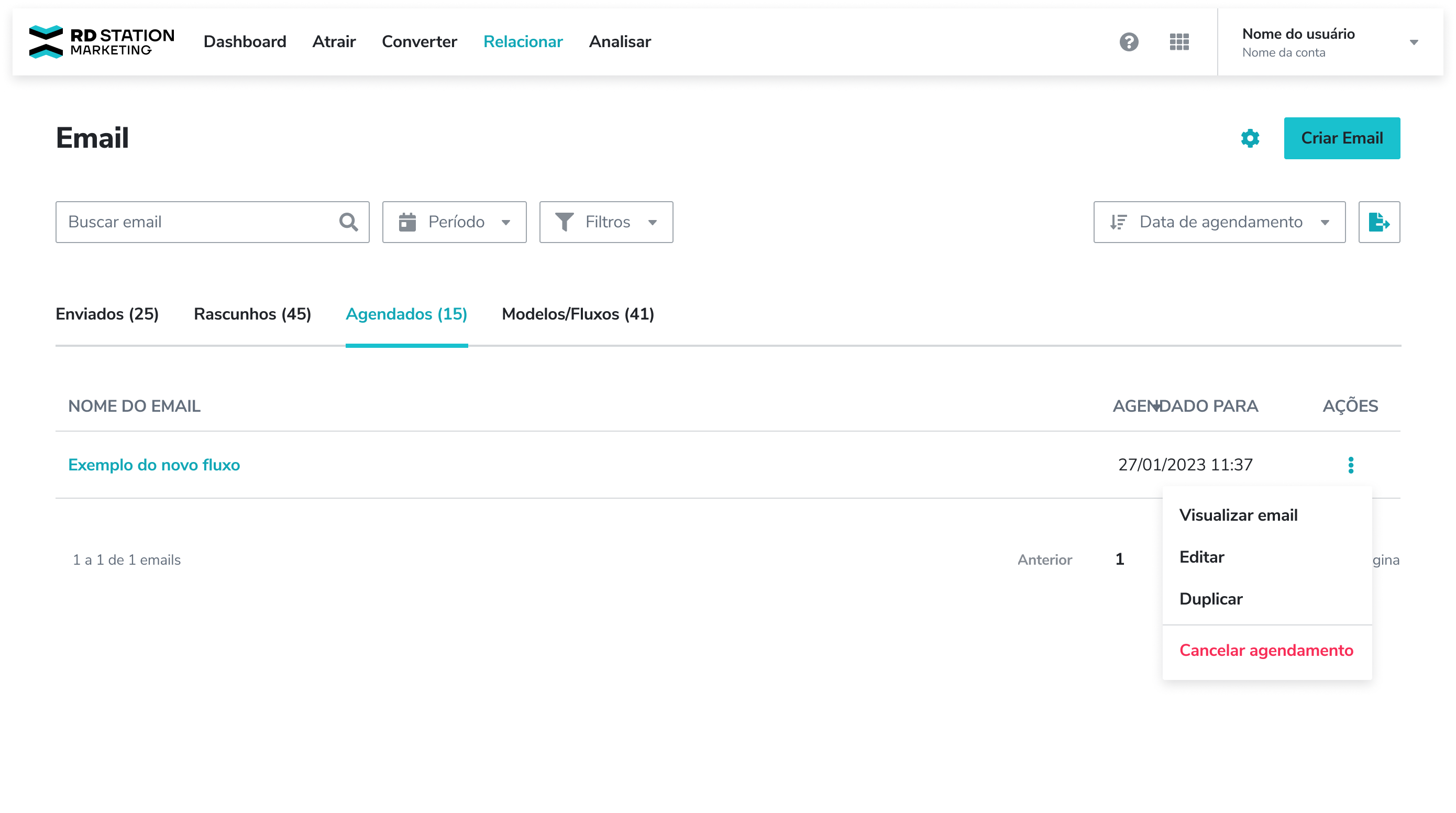Click the AÇÕES column header
1456x813 pixels.
coord(1350,406)
